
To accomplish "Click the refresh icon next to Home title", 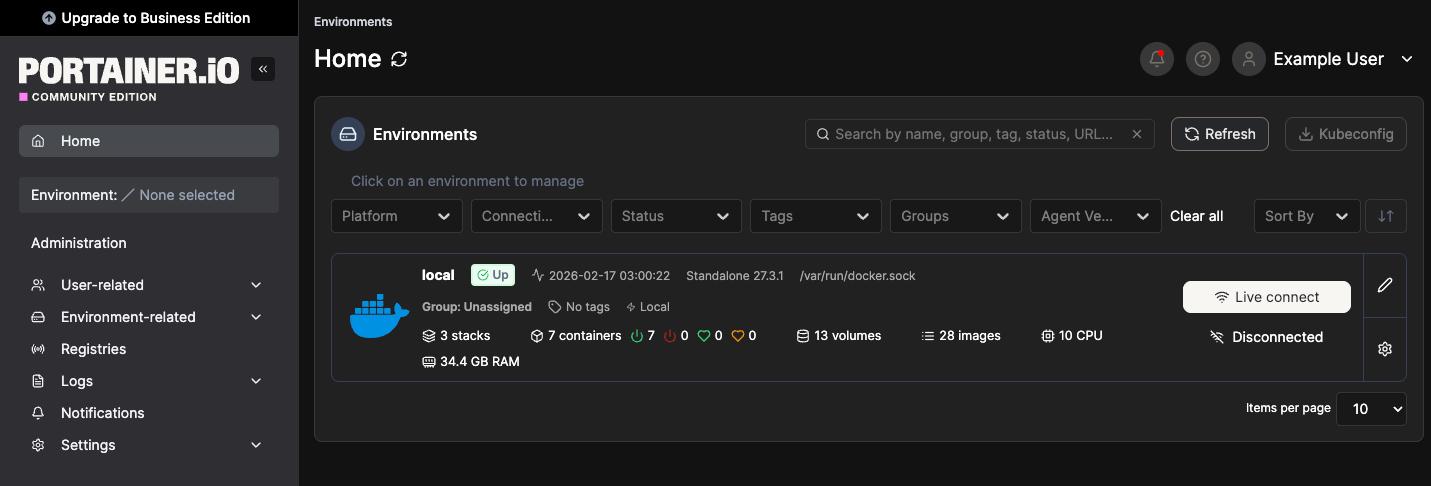I will 399,59.
